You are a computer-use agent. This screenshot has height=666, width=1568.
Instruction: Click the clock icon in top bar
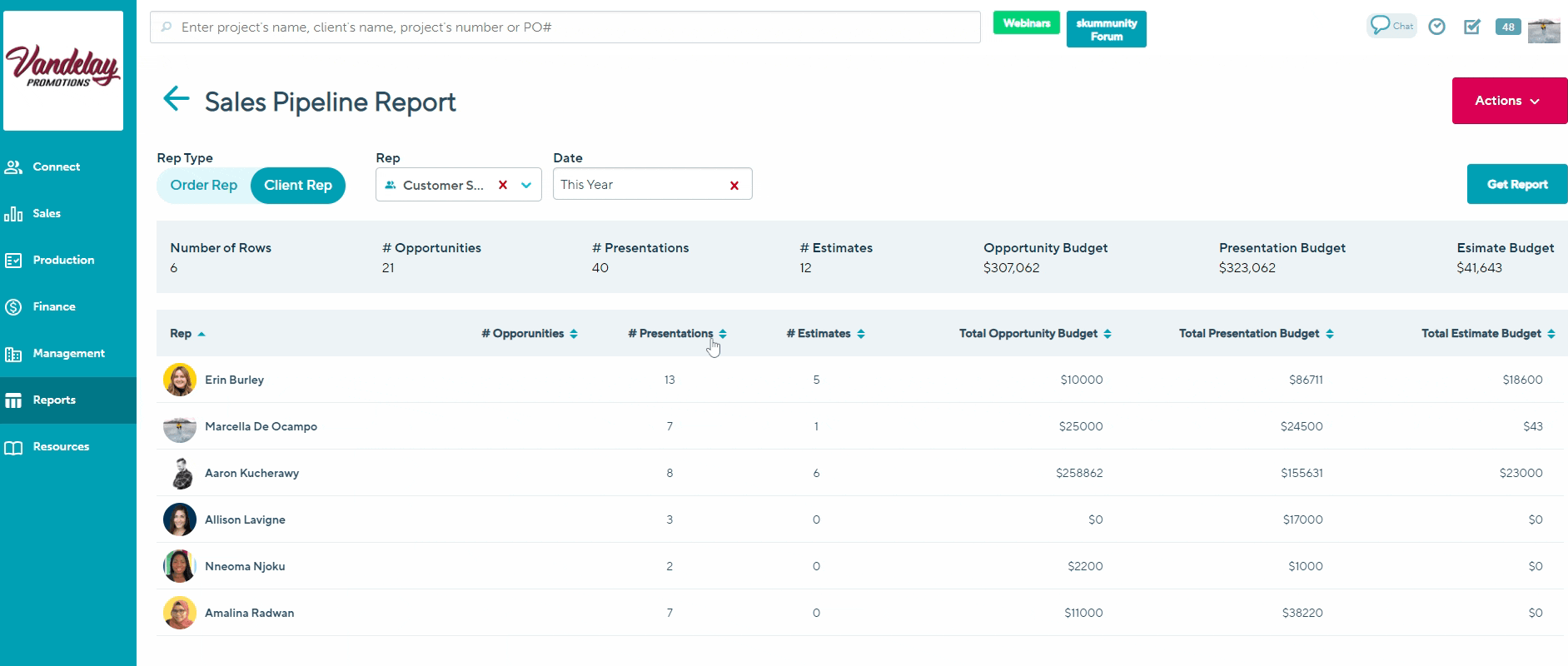1436,27
